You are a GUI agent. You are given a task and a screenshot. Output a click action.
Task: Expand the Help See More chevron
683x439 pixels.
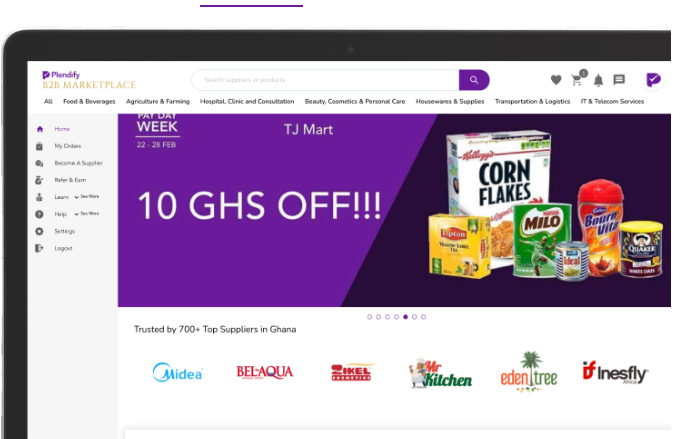77,214
